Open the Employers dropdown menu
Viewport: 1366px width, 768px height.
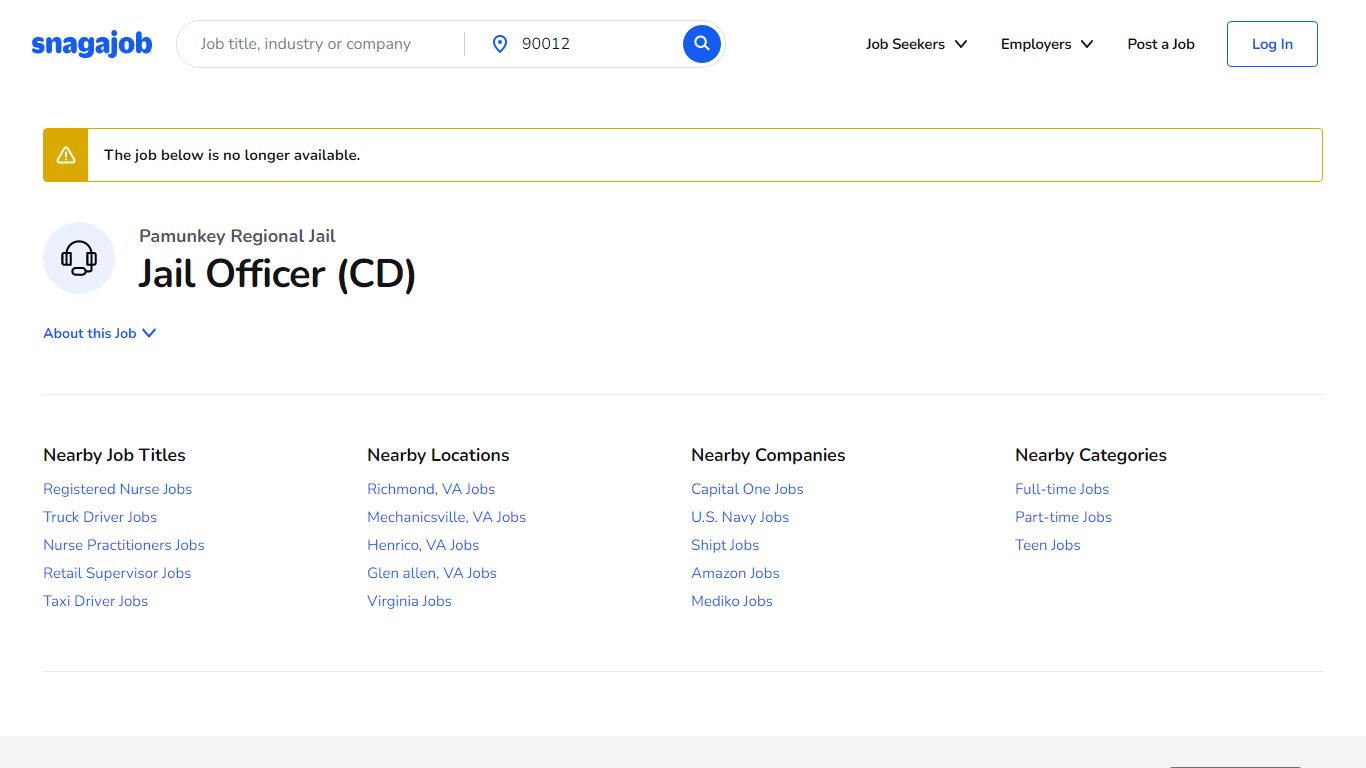point(1047,44)
